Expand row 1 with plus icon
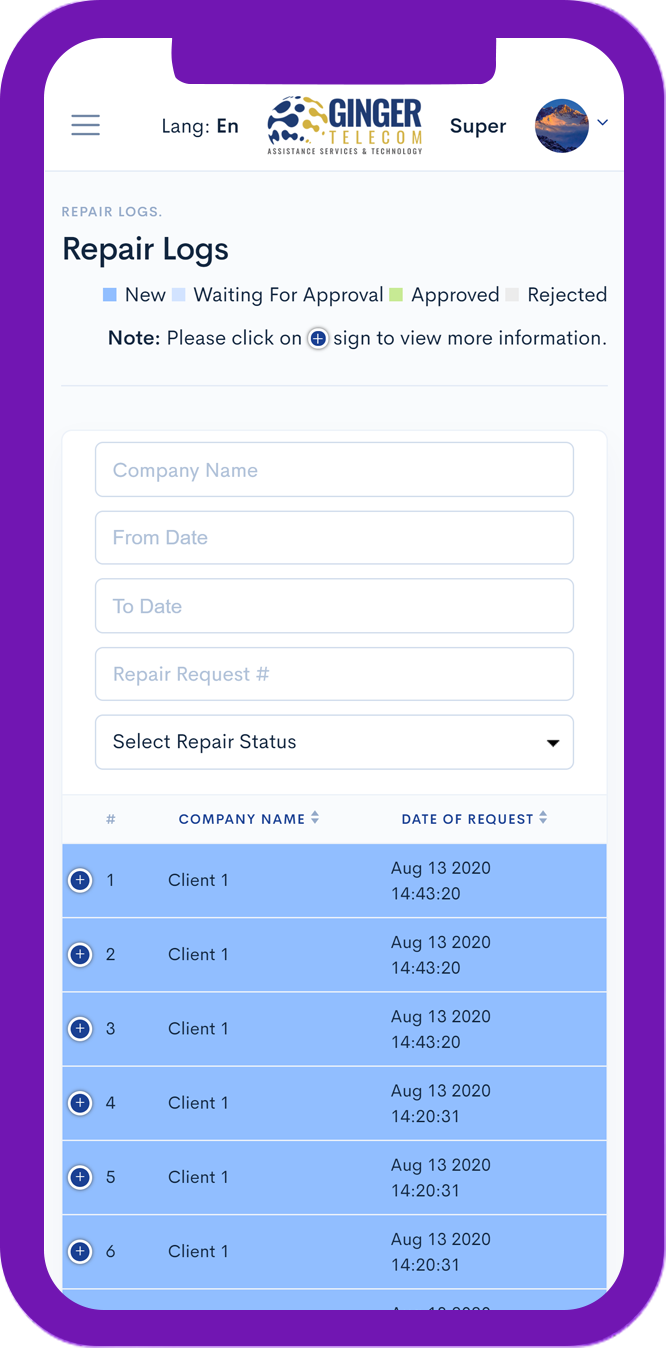 [x=80, y=881]
